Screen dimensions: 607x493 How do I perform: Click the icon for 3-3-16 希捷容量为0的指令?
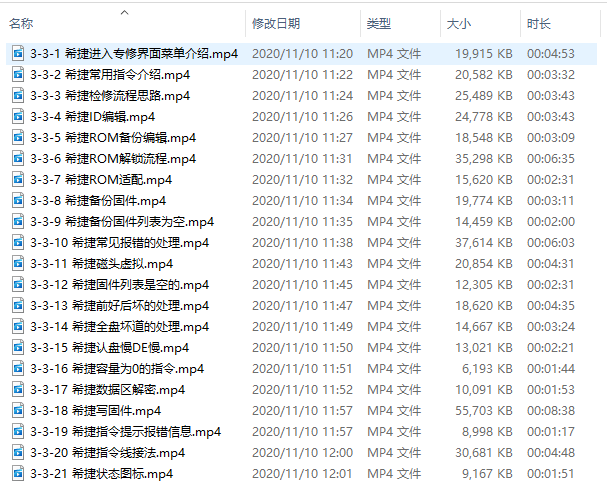tap(18, 368)
